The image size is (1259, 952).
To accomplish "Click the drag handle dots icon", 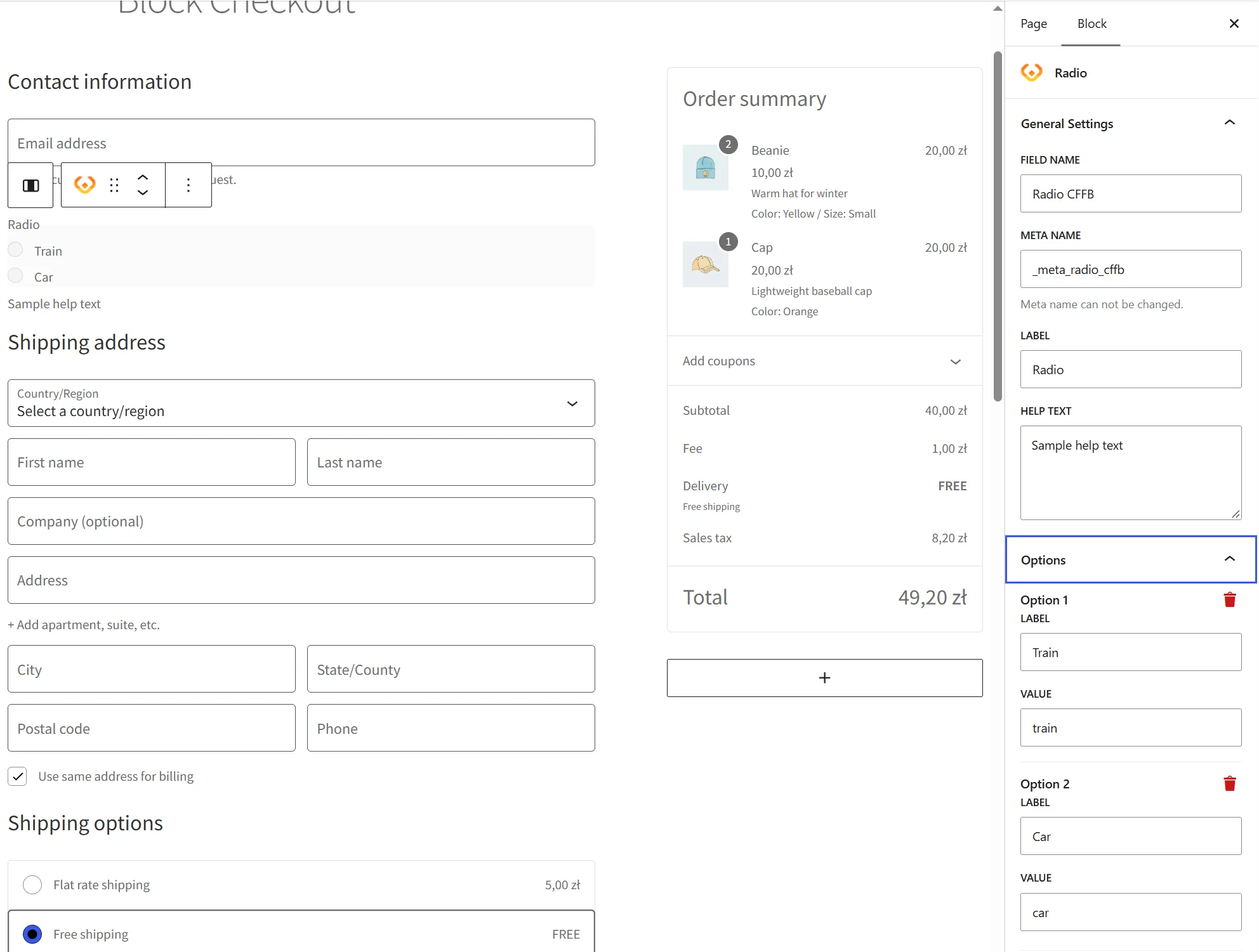I will point(114,185).
